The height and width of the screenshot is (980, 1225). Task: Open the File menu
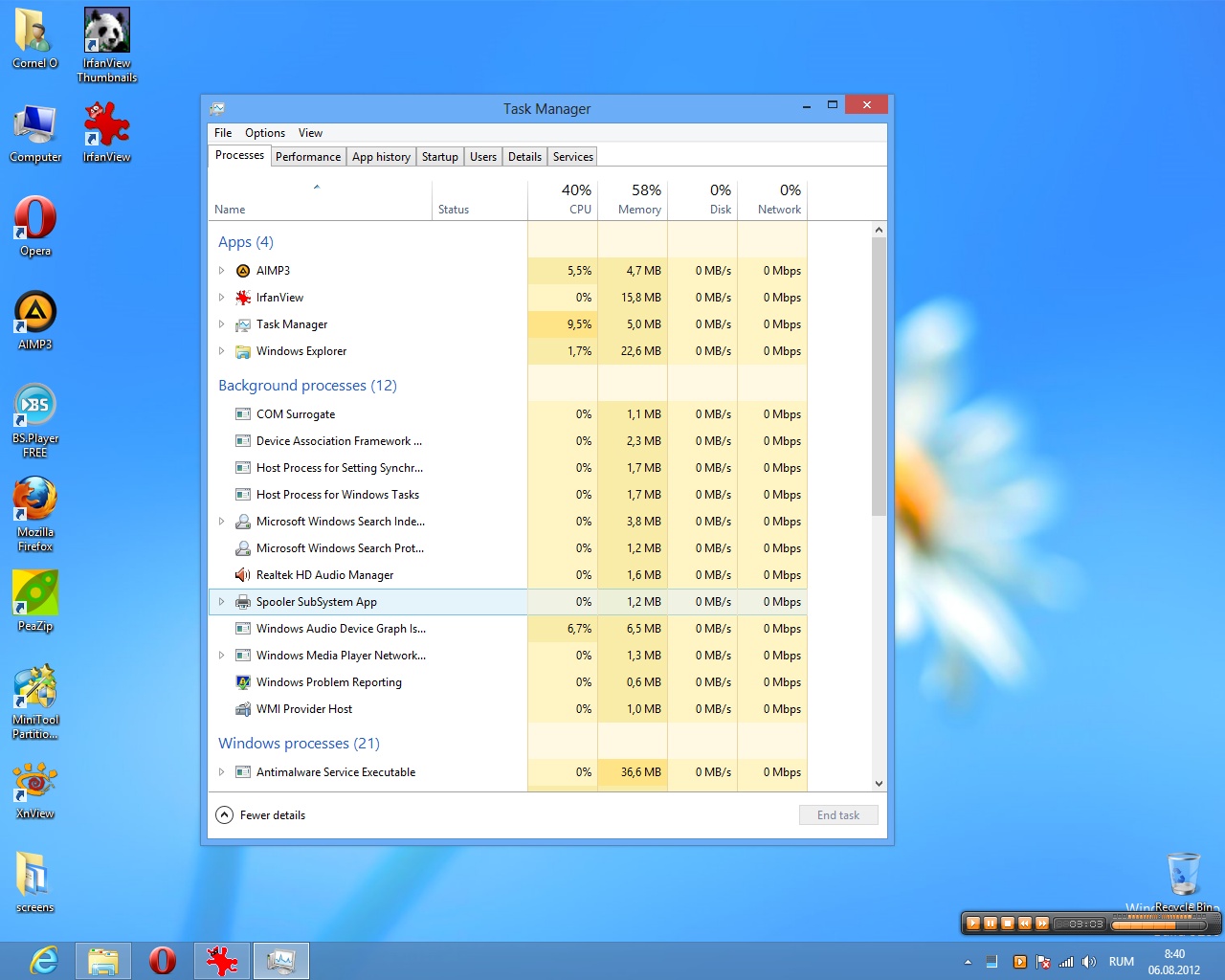[x=223, y=133]
